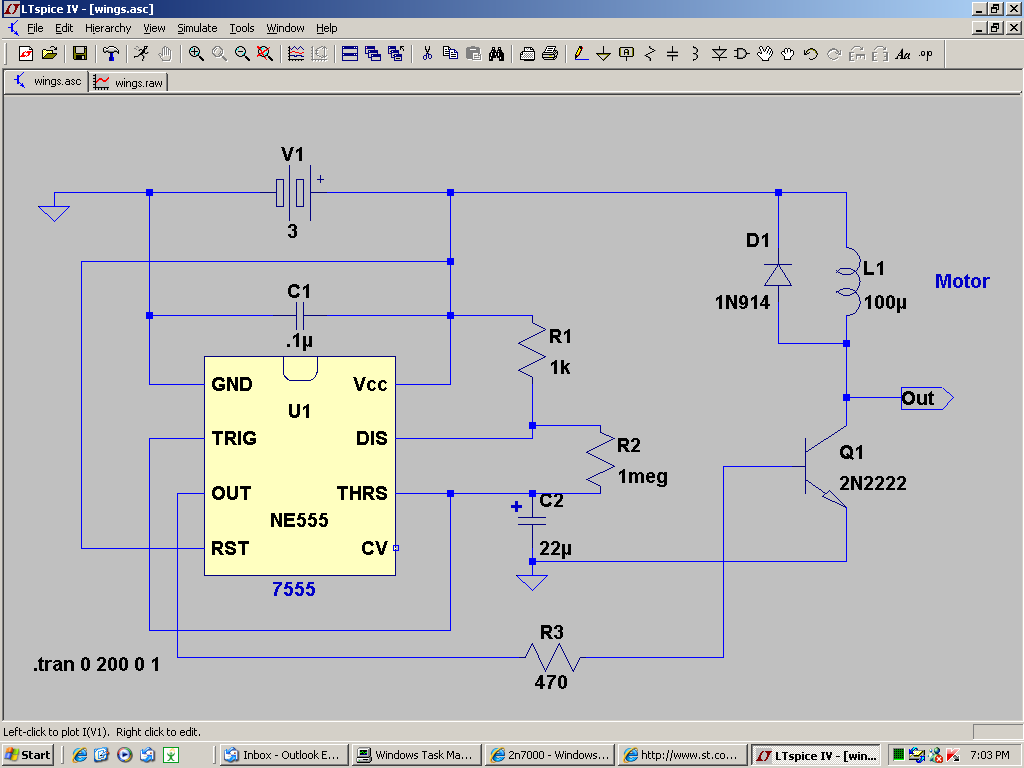Click the Pan magnifier icon
Image resolution: width=1024 pixels, height=768 pixels.
point(219,54)
